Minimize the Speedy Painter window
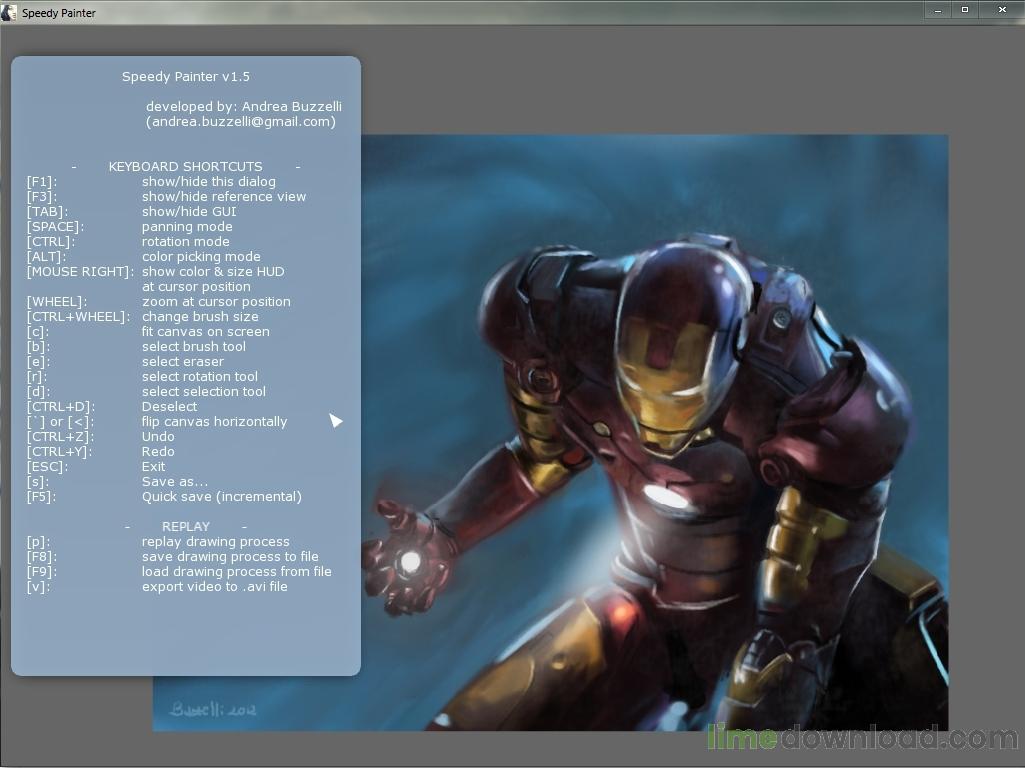 (x=938, y=10)
